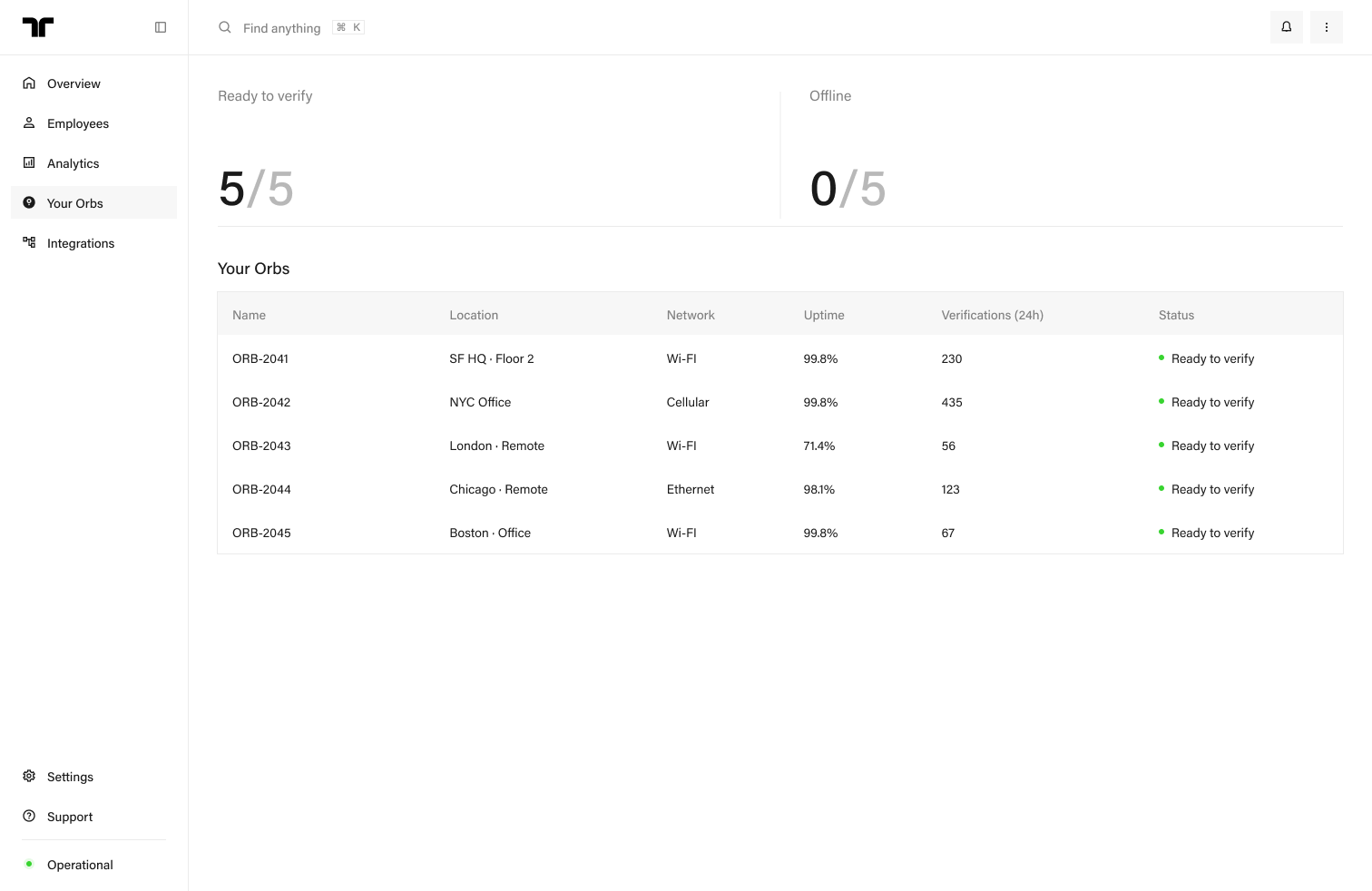Viewport: 1372px width, 891px height.
Task: Click the SF HQ · Floor 2 location
Action: pyautogui.click(x=492, y=358)
